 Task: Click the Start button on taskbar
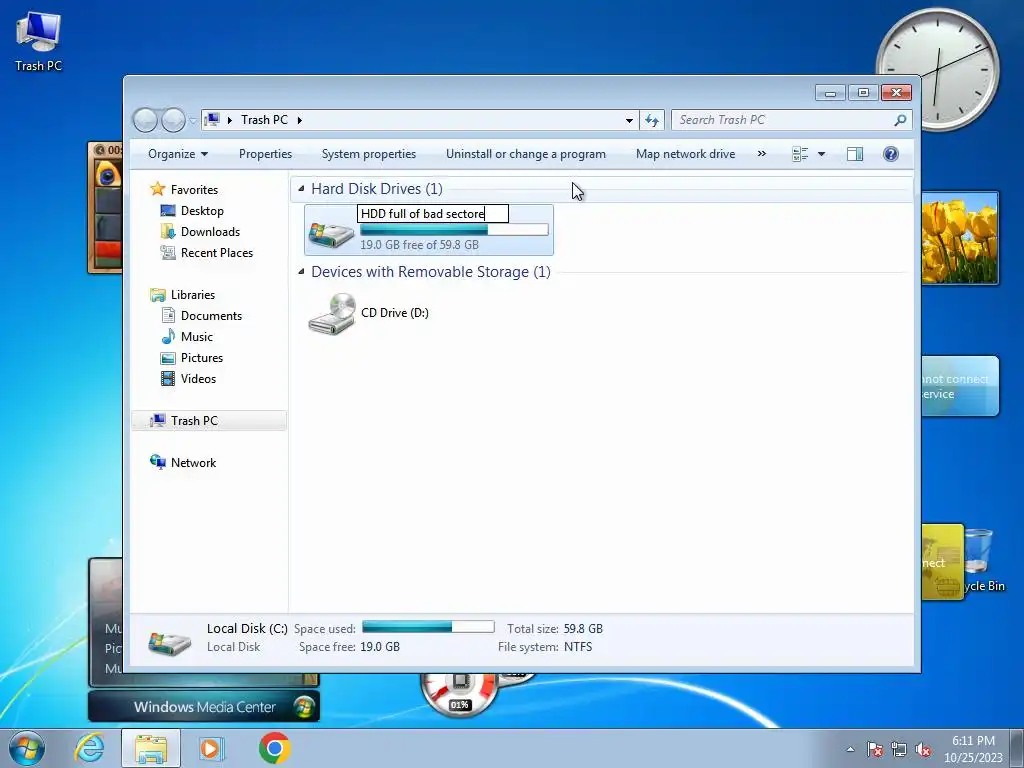[27, 748]
